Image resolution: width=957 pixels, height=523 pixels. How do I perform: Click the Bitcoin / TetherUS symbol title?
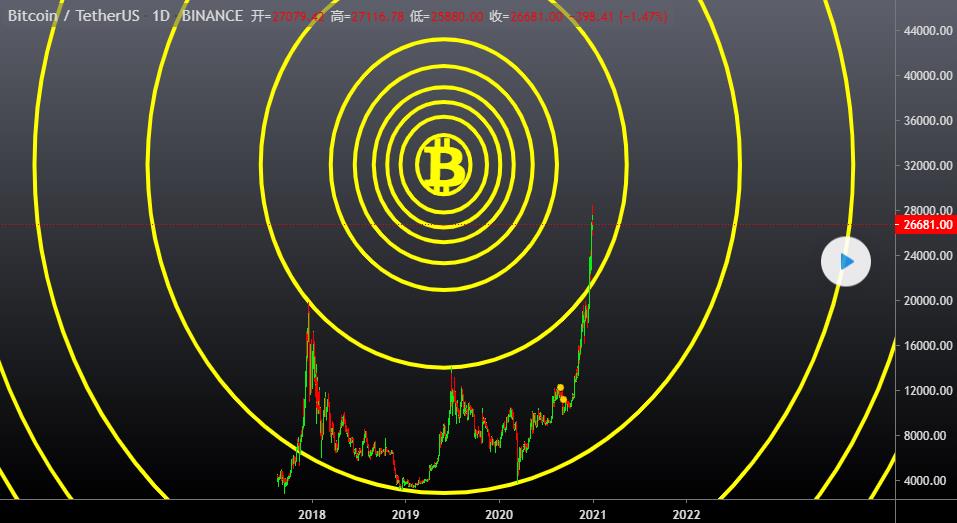pyautogui.click(x=73, y=16)
